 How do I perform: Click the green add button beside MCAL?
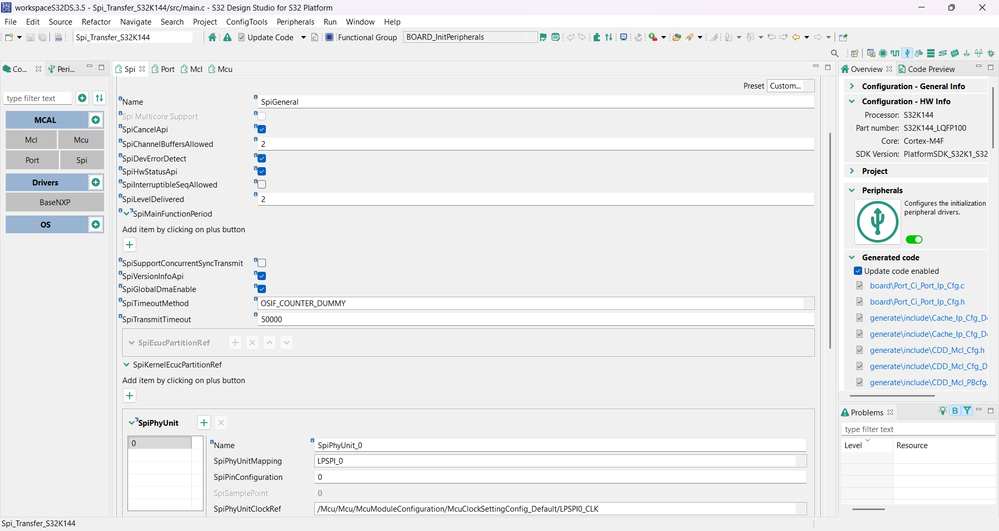[x=96, y=120]
